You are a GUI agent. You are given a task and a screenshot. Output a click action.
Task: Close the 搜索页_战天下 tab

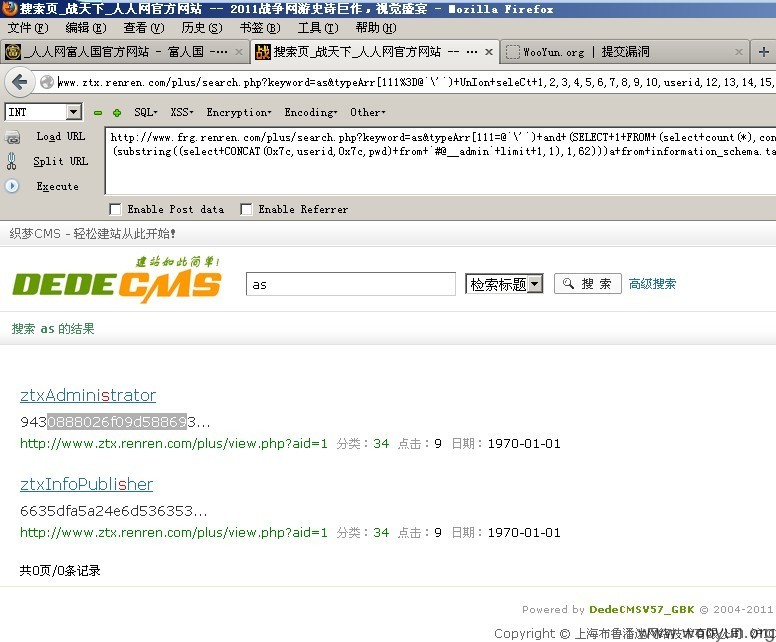coord(488,52)
